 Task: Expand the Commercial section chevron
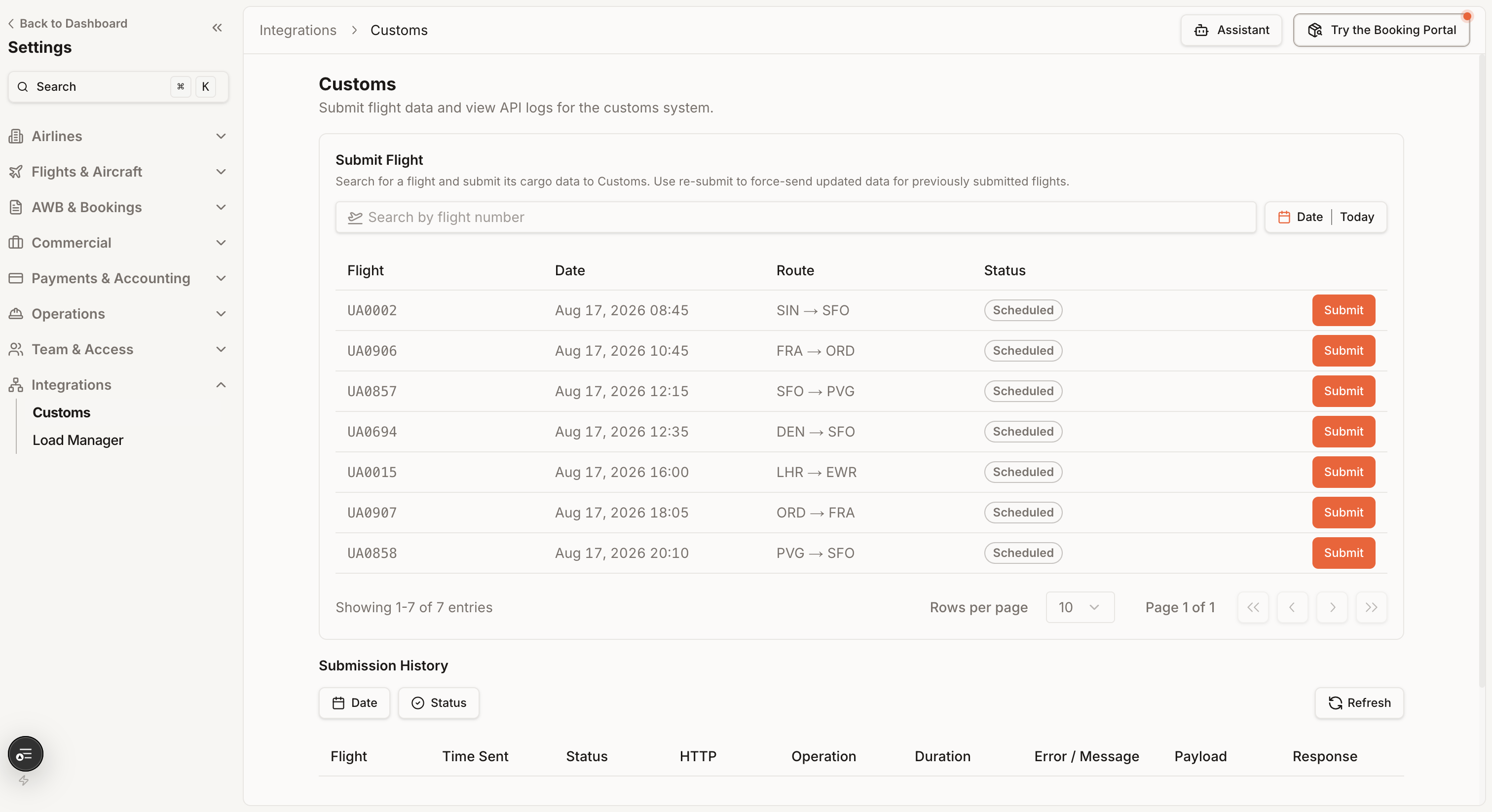221,242
